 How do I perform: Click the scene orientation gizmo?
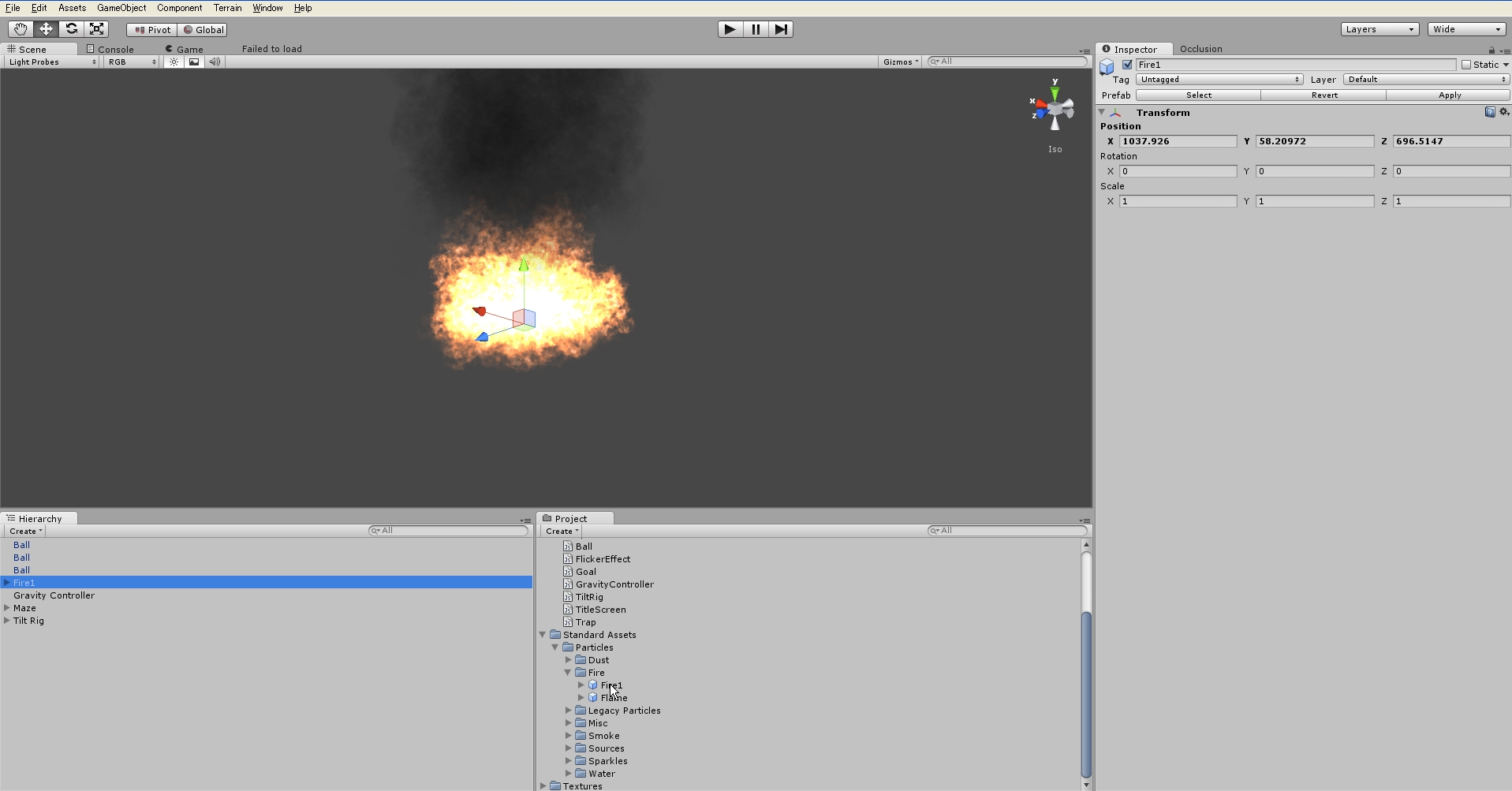click(x=1055, y=110)
